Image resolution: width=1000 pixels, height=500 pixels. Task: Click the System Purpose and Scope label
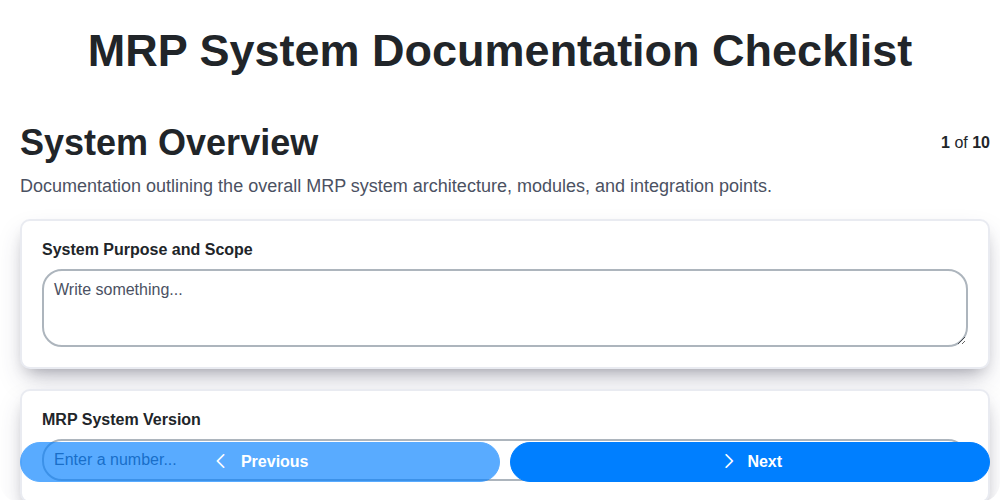point(147,249)
